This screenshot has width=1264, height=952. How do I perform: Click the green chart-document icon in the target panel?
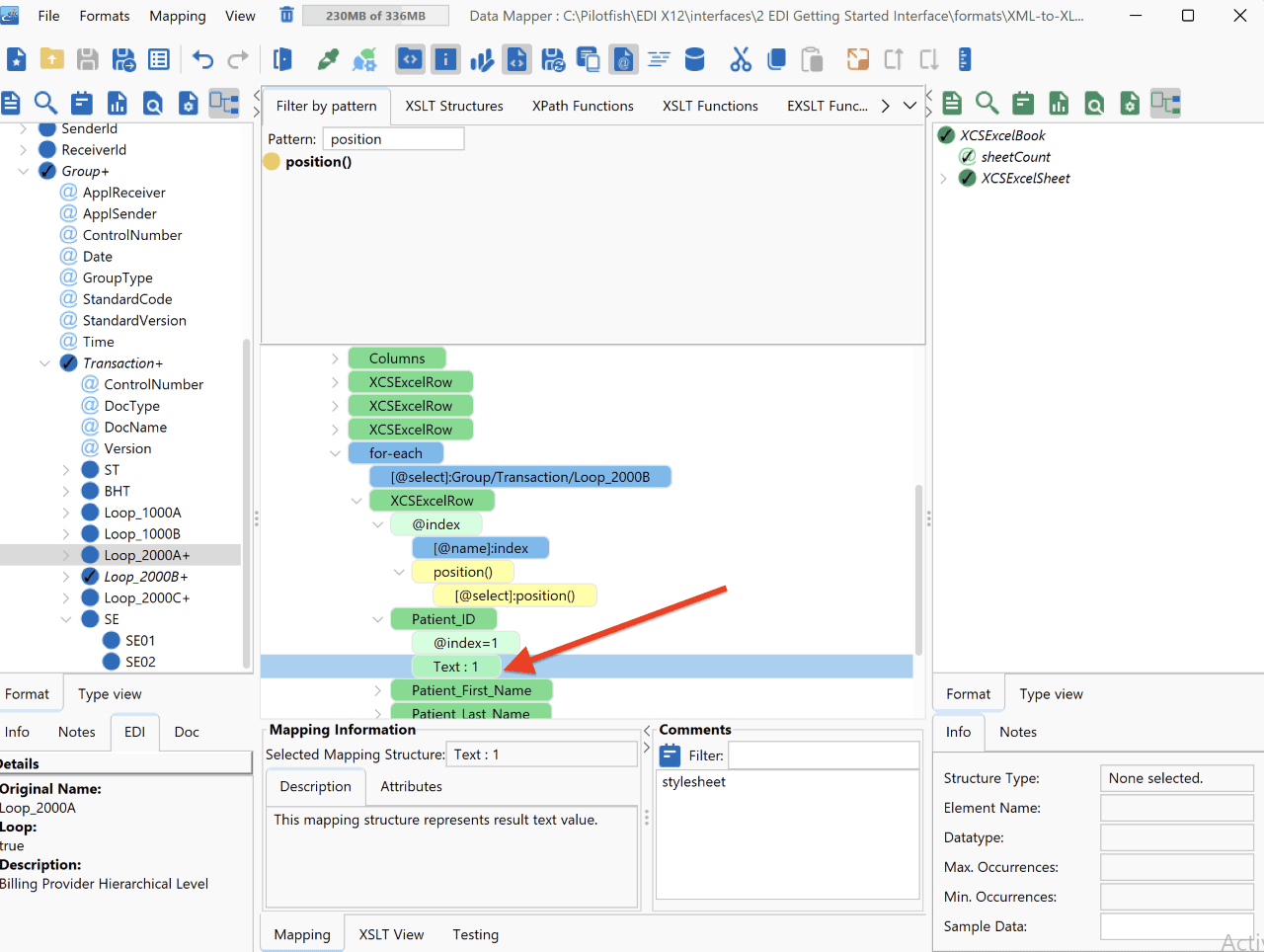(x=1059, y=103)
